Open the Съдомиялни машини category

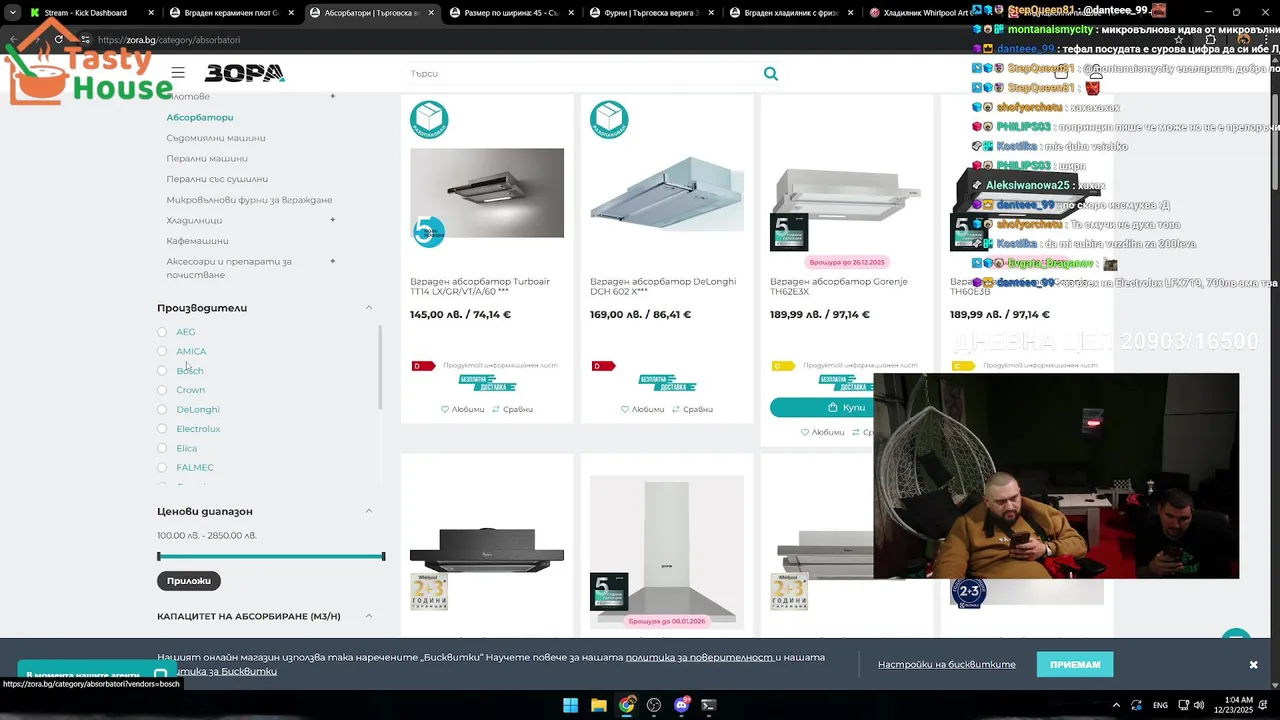pyautogui.click(x=216, y=138)
